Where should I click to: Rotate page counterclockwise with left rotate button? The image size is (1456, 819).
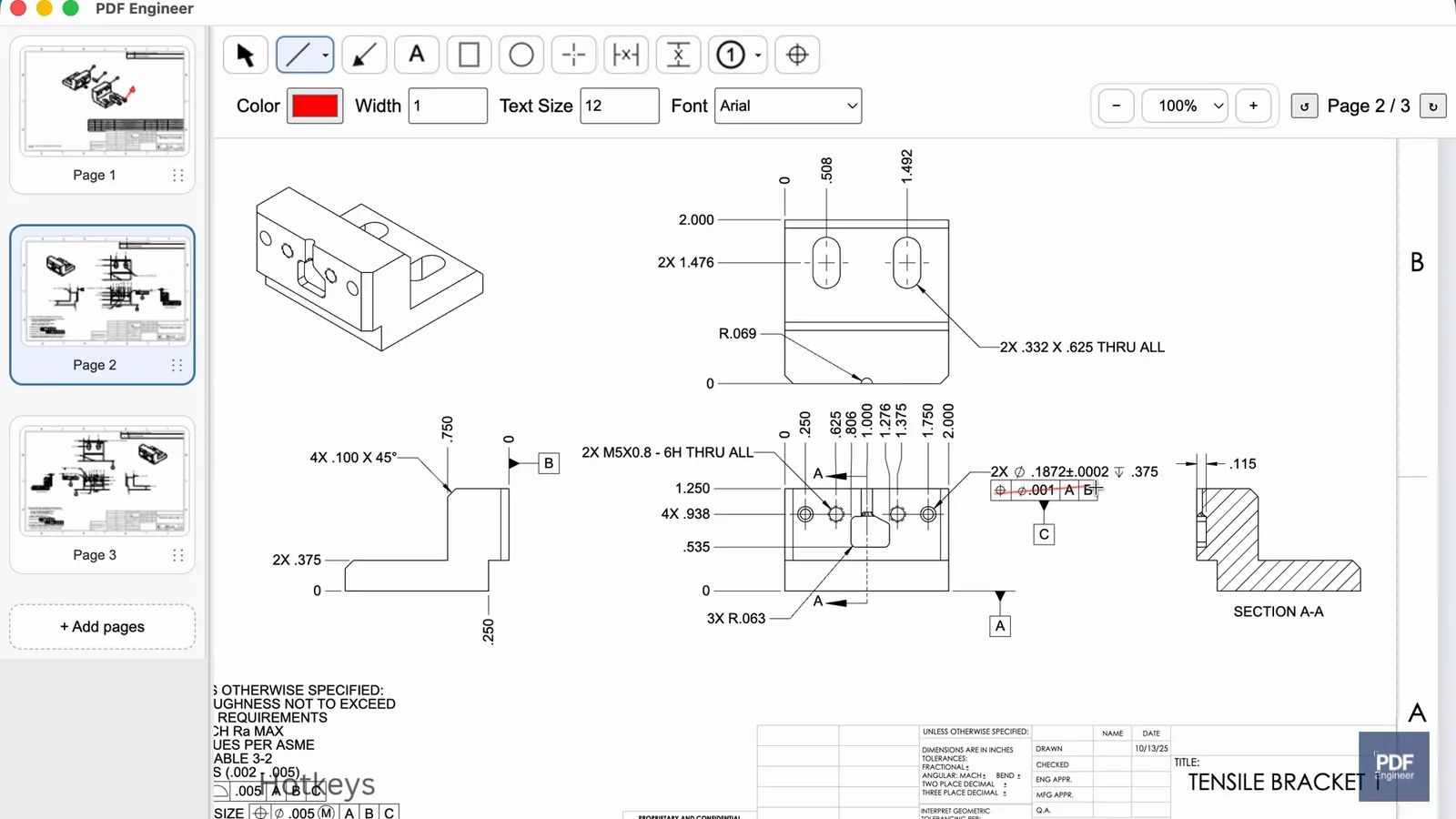click(x=1304, y=106)
